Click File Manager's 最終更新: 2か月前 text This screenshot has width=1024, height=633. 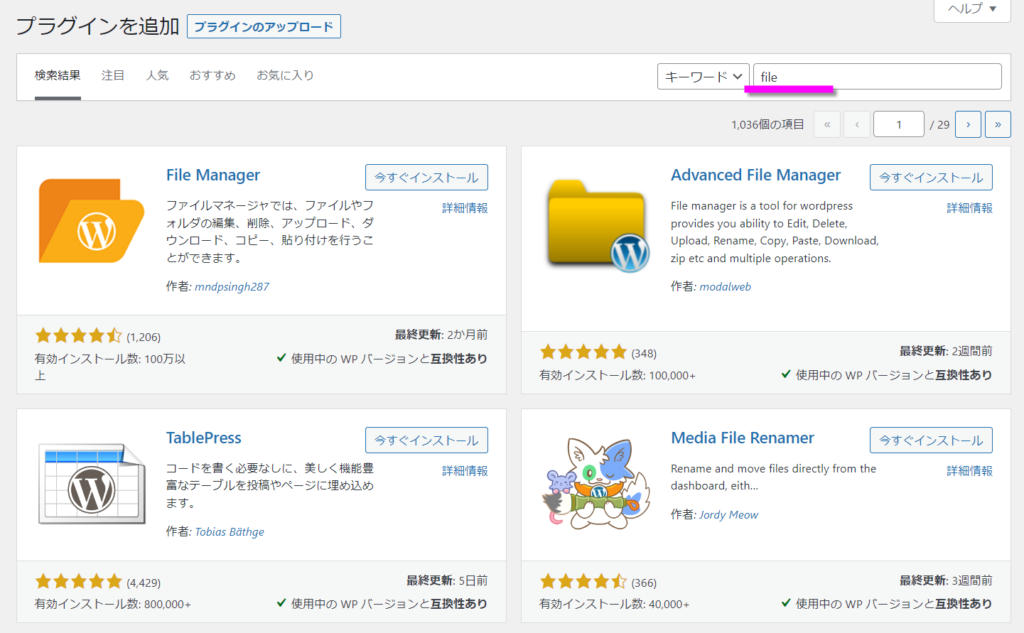click(441, 334)
